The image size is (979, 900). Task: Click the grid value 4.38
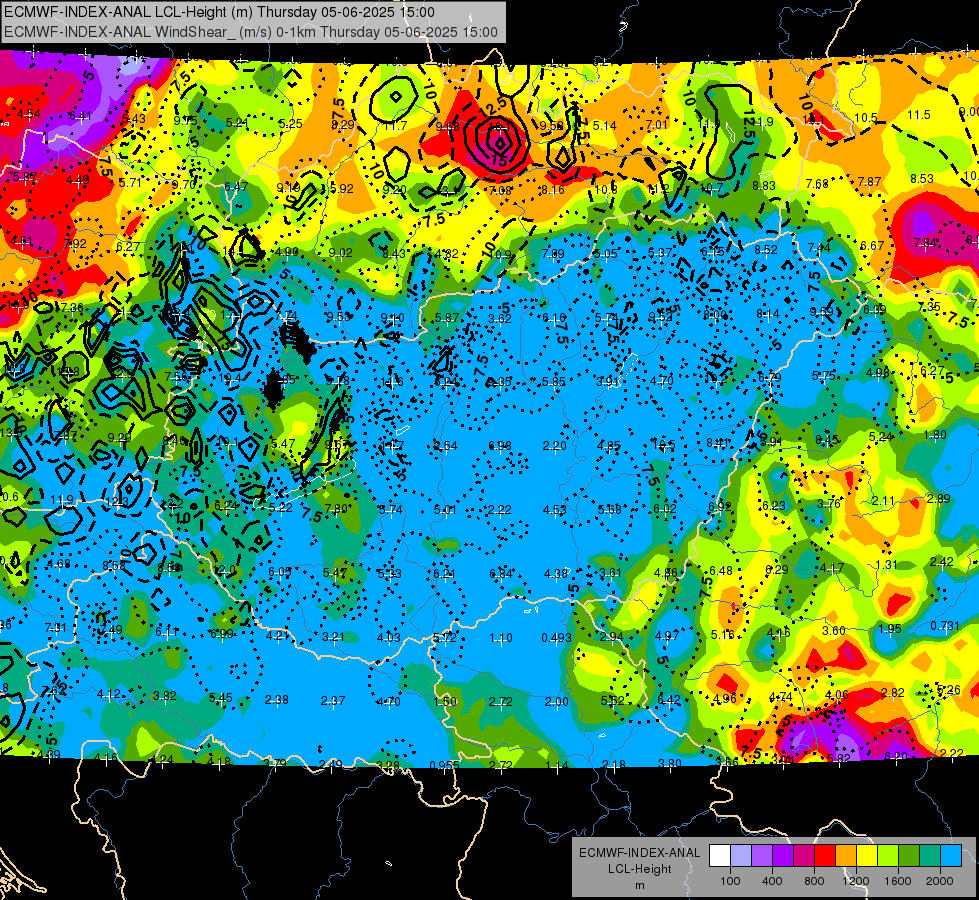[556, 573]
